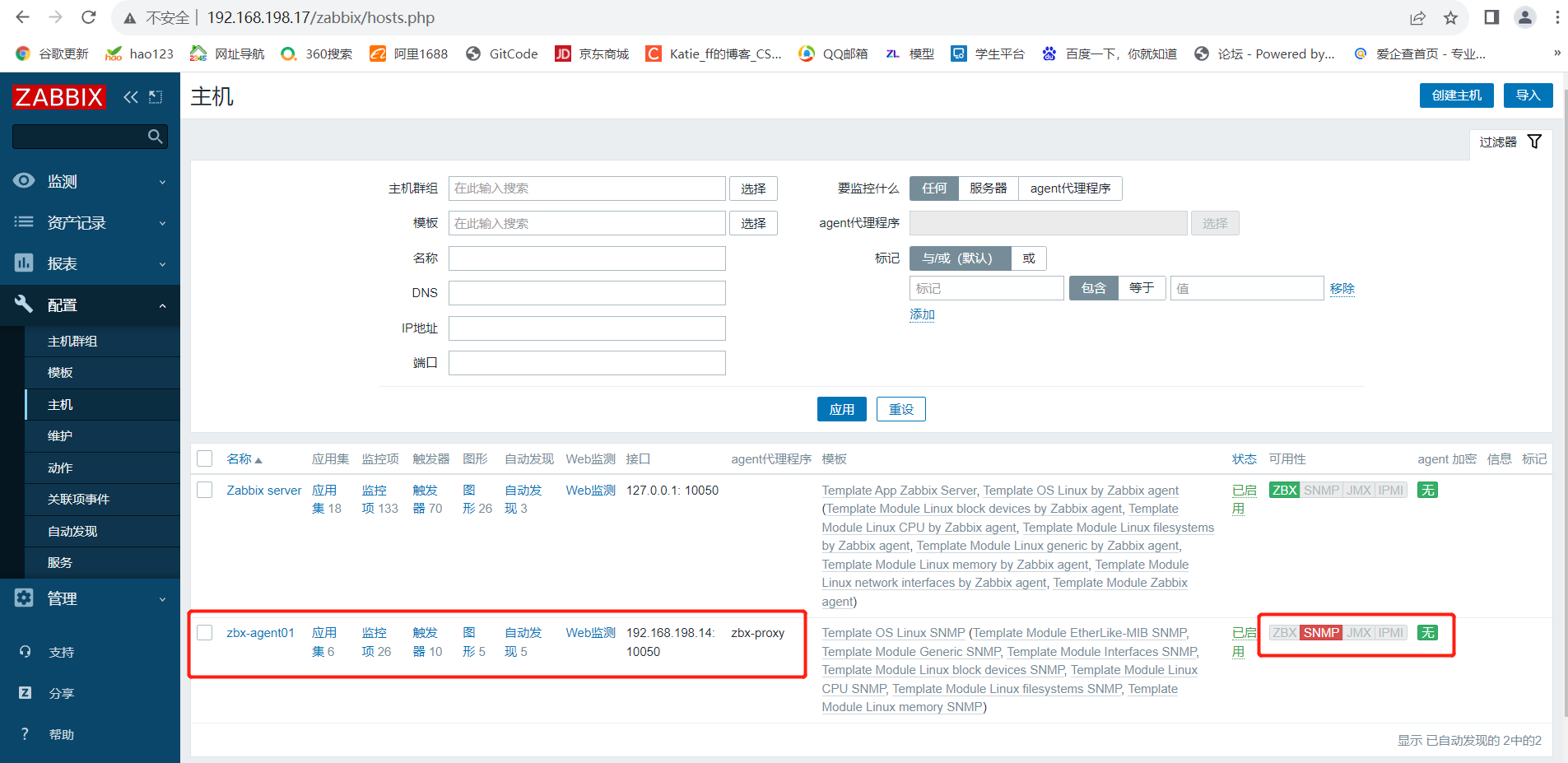
Task: Click the red SNMP badge for zbx-agent01
Action: pos(1321,632)
